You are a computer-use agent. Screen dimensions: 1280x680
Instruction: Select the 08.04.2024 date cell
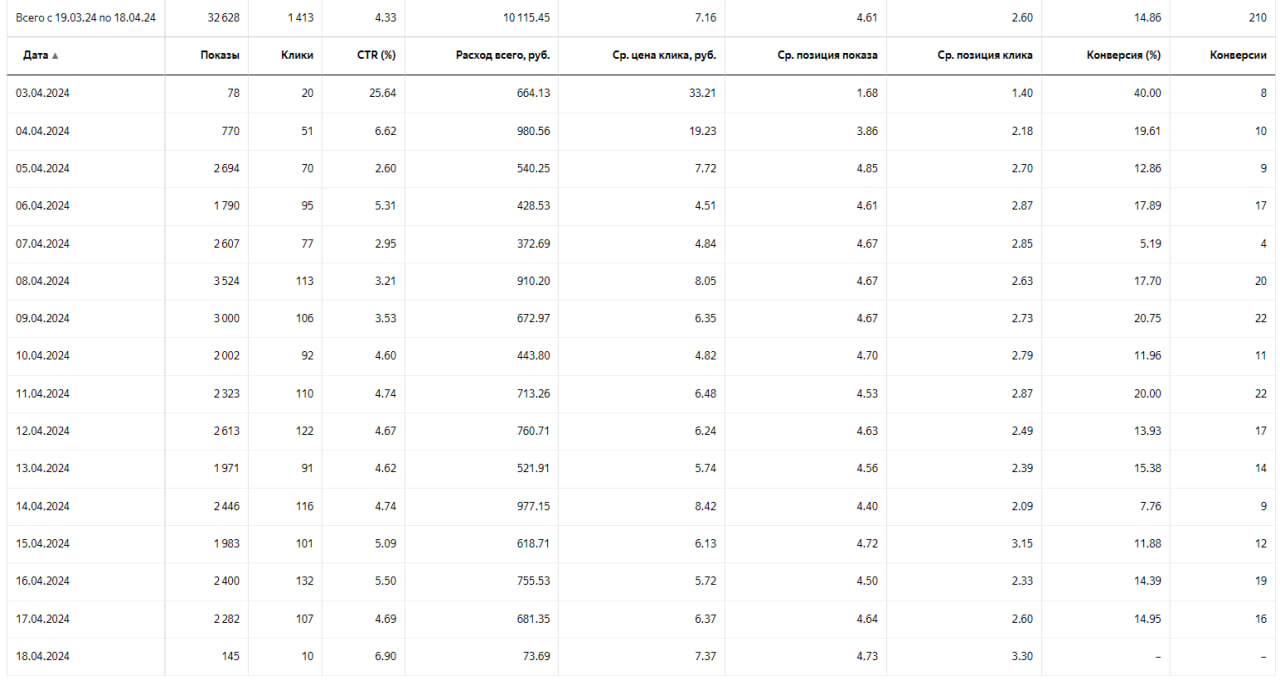[x=43, y=281]
